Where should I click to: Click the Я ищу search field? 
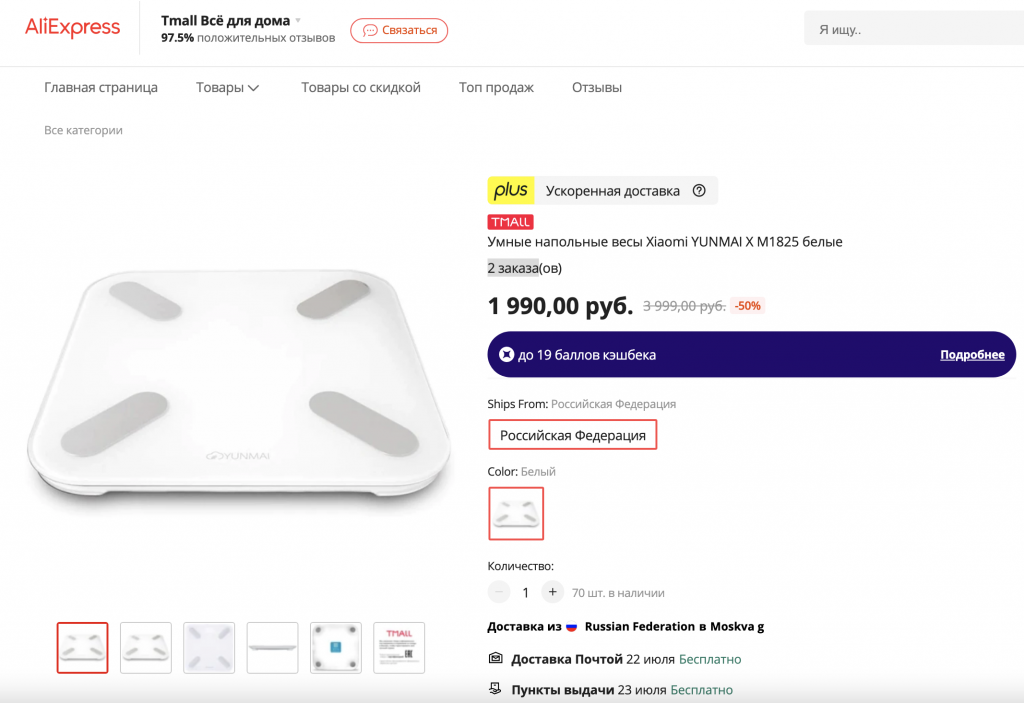(x=910, y=30)
